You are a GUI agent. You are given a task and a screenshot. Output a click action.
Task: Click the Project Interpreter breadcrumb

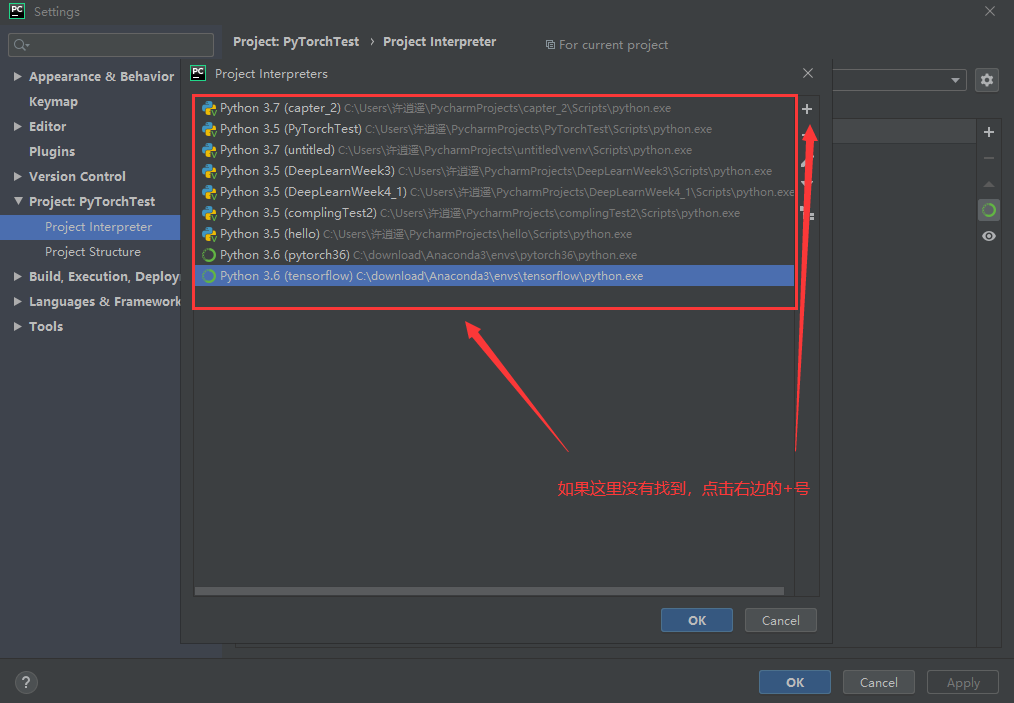click(439, 41)
